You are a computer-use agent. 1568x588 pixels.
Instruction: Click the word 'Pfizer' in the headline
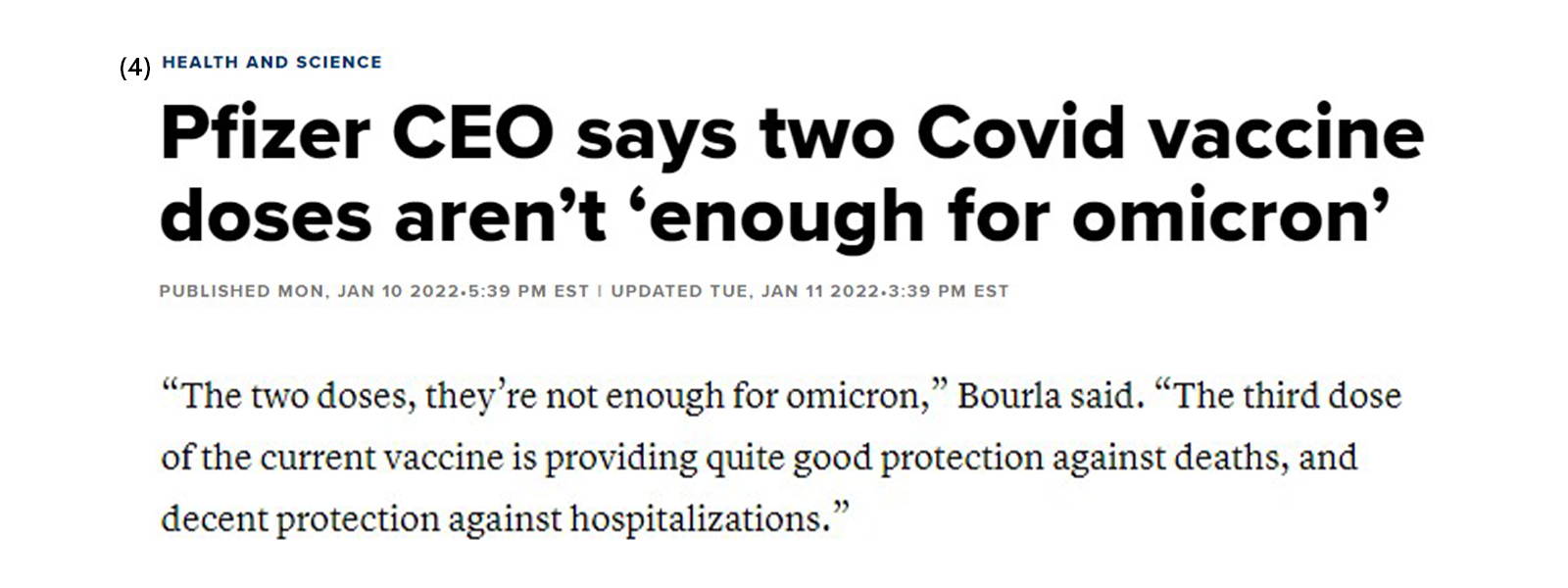(265, 133)
